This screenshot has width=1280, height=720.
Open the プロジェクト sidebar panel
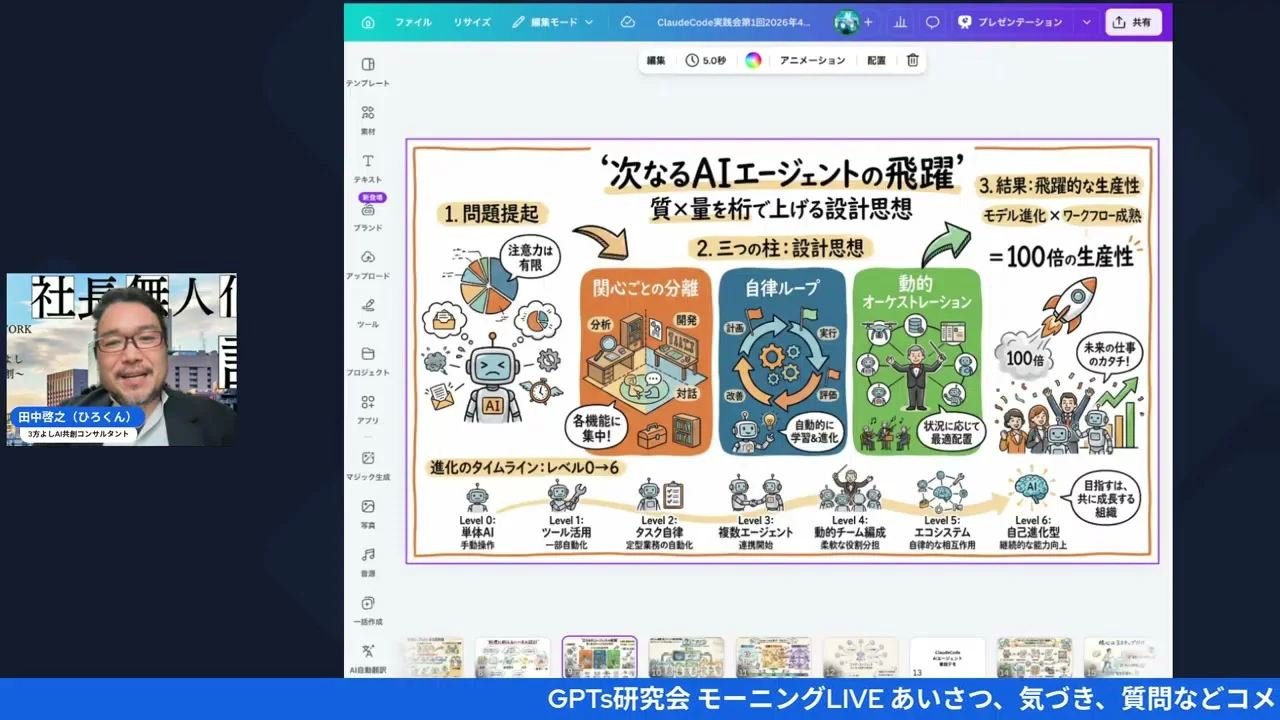pyautogui.click(x=367, y=362)
